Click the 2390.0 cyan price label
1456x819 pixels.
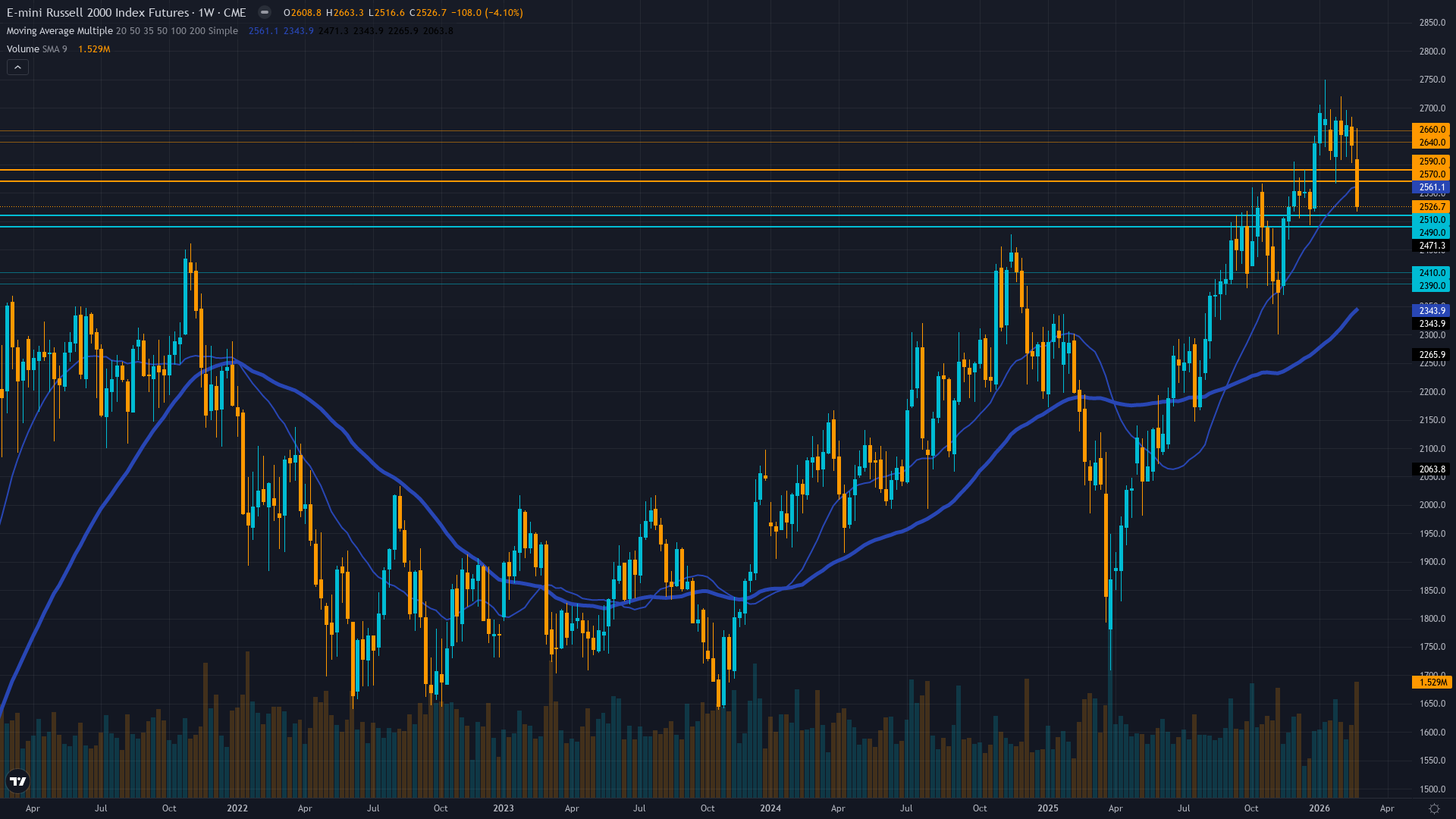pyautogui.click(x=1432, y=286)
